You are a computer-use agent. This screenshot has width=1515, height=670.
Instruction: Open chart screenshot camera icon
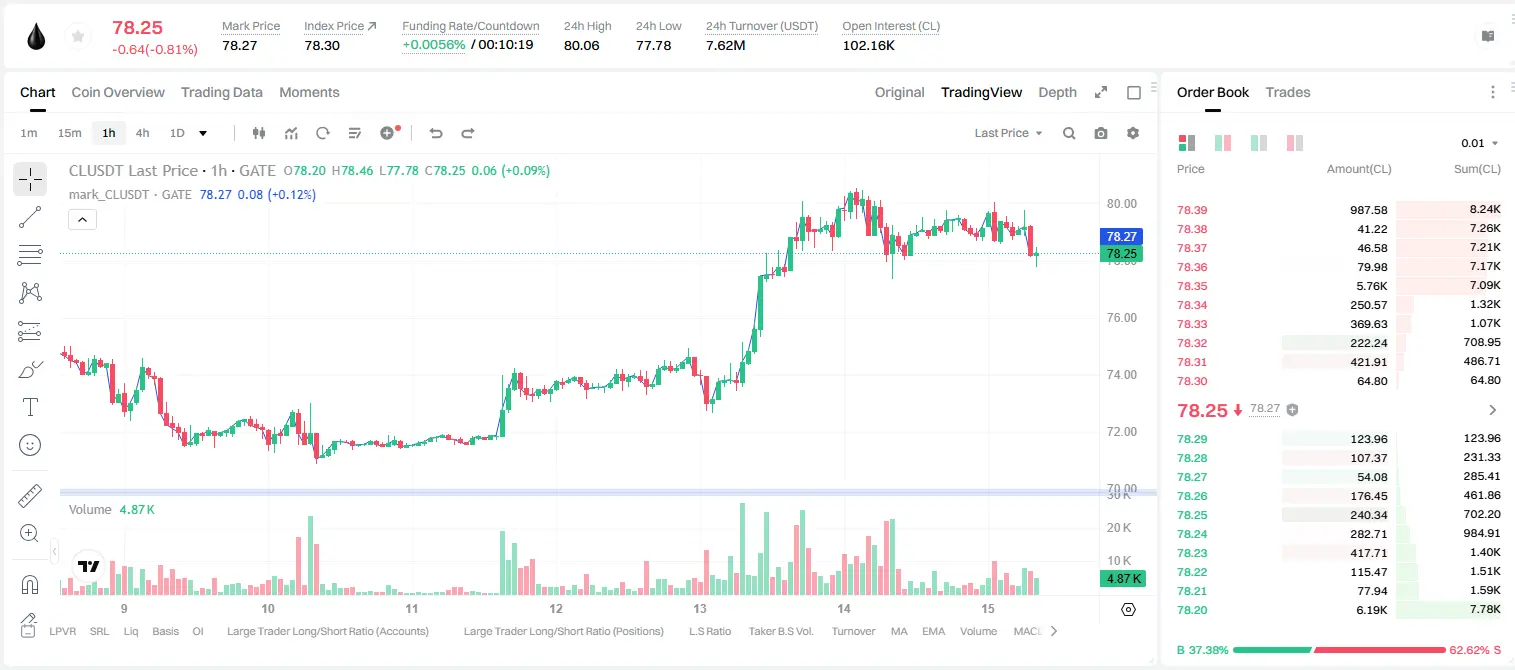coord(1101,133)
